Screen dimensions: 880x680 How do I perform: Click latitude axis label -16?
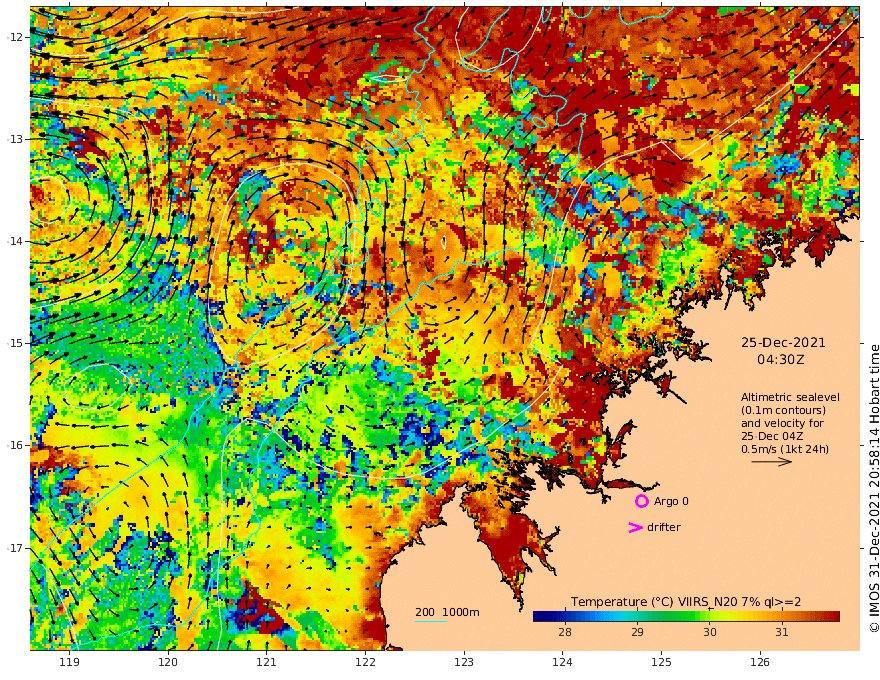[15, 445]
